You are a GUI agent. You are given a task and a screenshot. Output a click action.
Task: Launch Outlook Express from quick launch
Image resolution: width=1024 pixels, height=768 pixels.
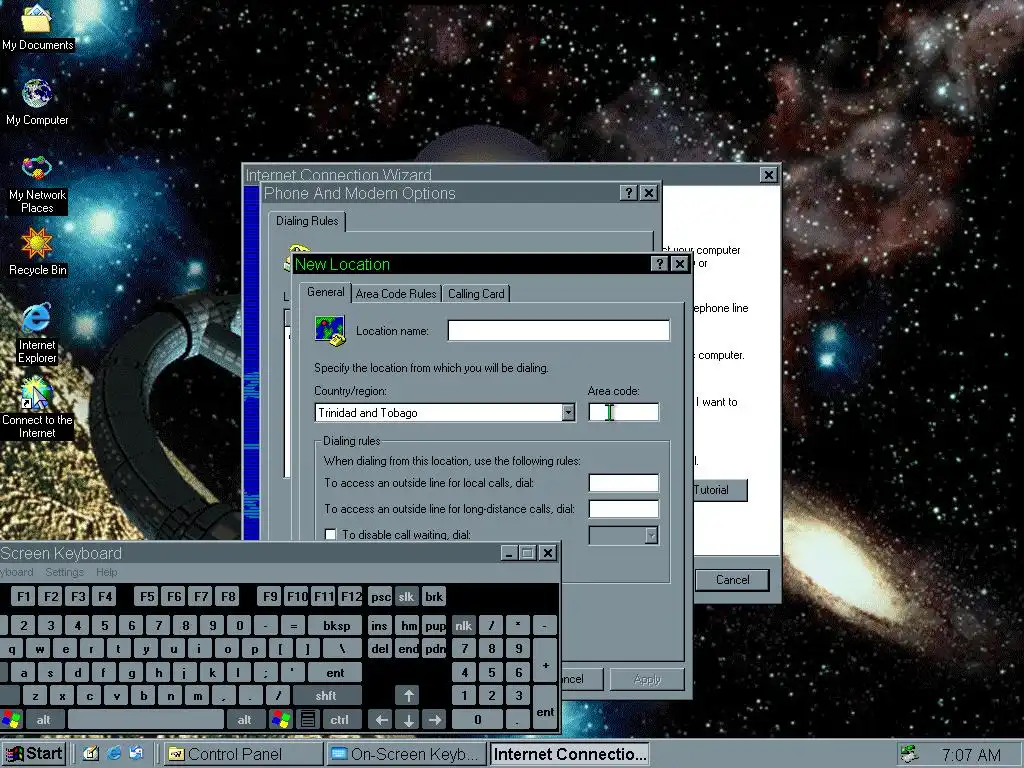click(x=136, y=754)
